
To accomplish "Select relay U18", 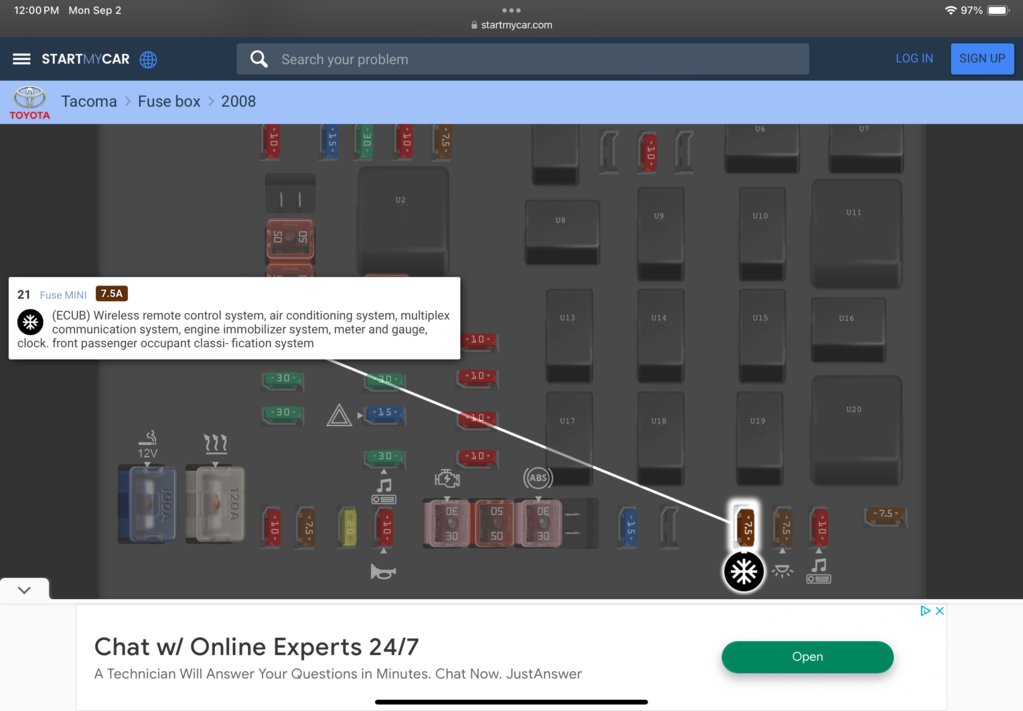I will tap(660, 438).
